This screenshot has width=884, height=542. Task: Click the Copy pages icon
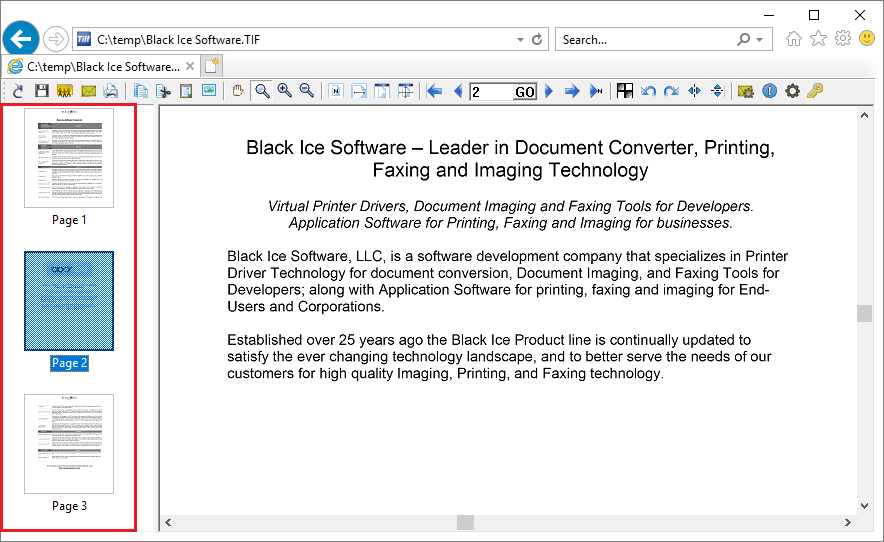141,91
